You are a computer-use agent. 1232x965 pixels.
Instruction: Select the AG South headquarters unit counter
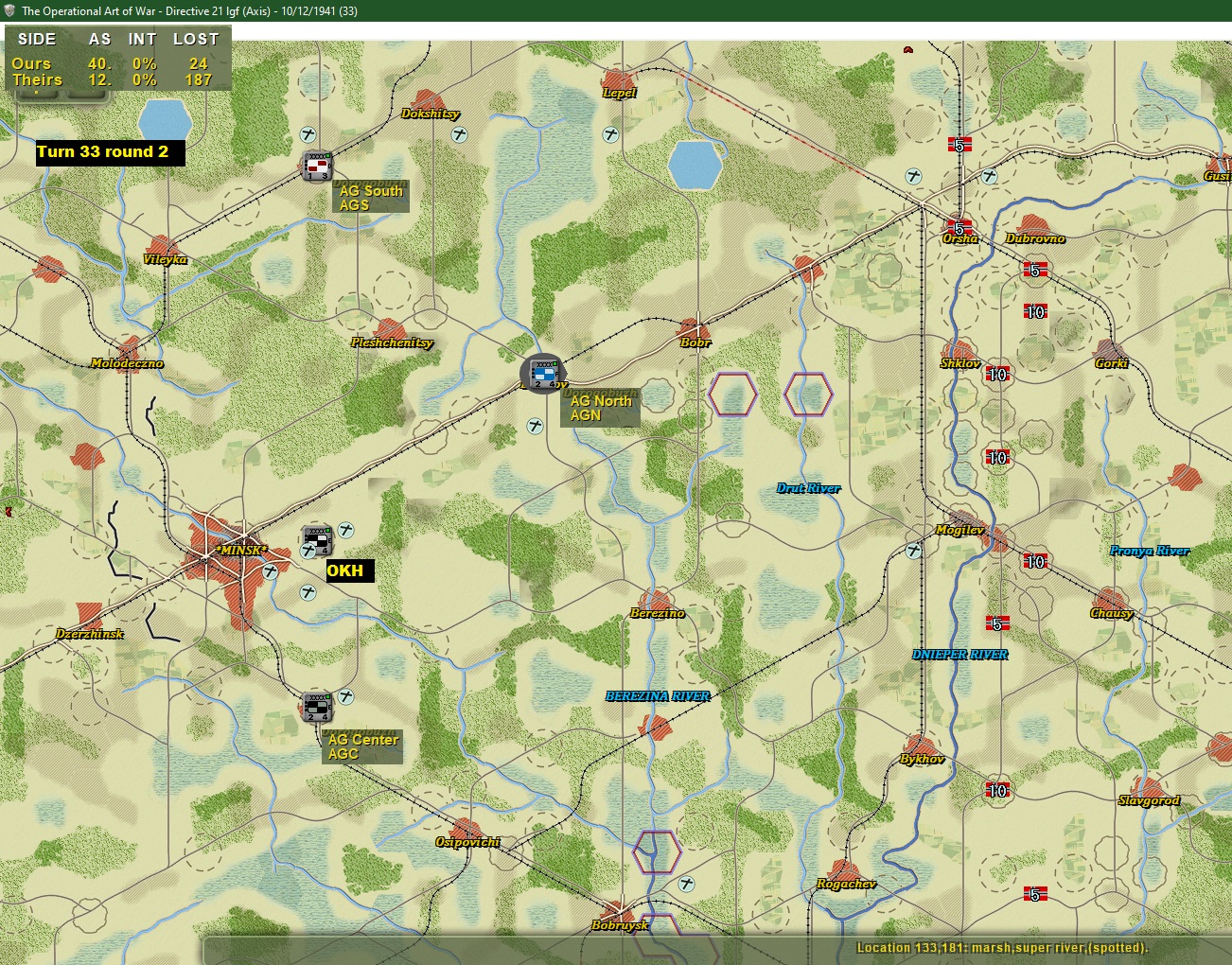click(x=317, y=167)
